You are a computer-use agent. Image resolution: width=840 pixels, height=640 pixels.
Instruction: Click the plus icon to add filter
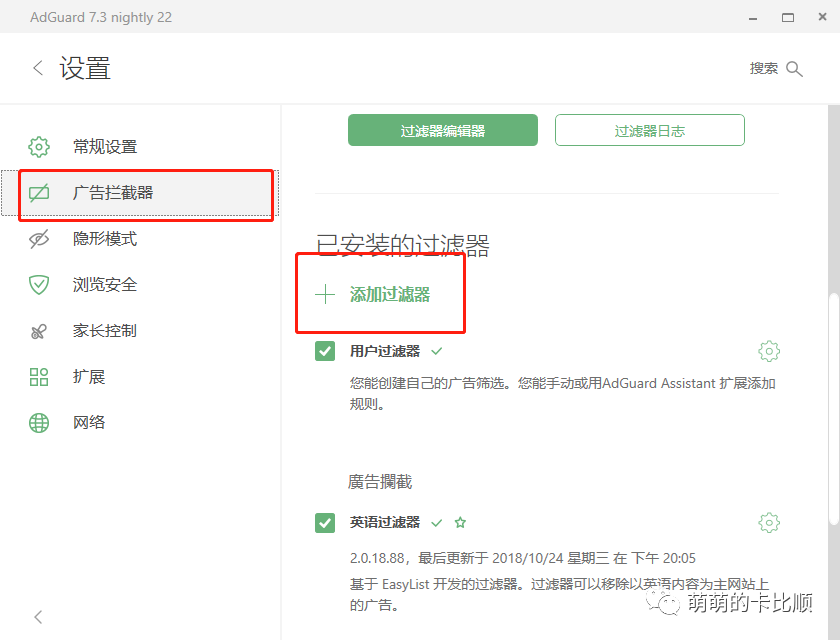pos(325,294)
